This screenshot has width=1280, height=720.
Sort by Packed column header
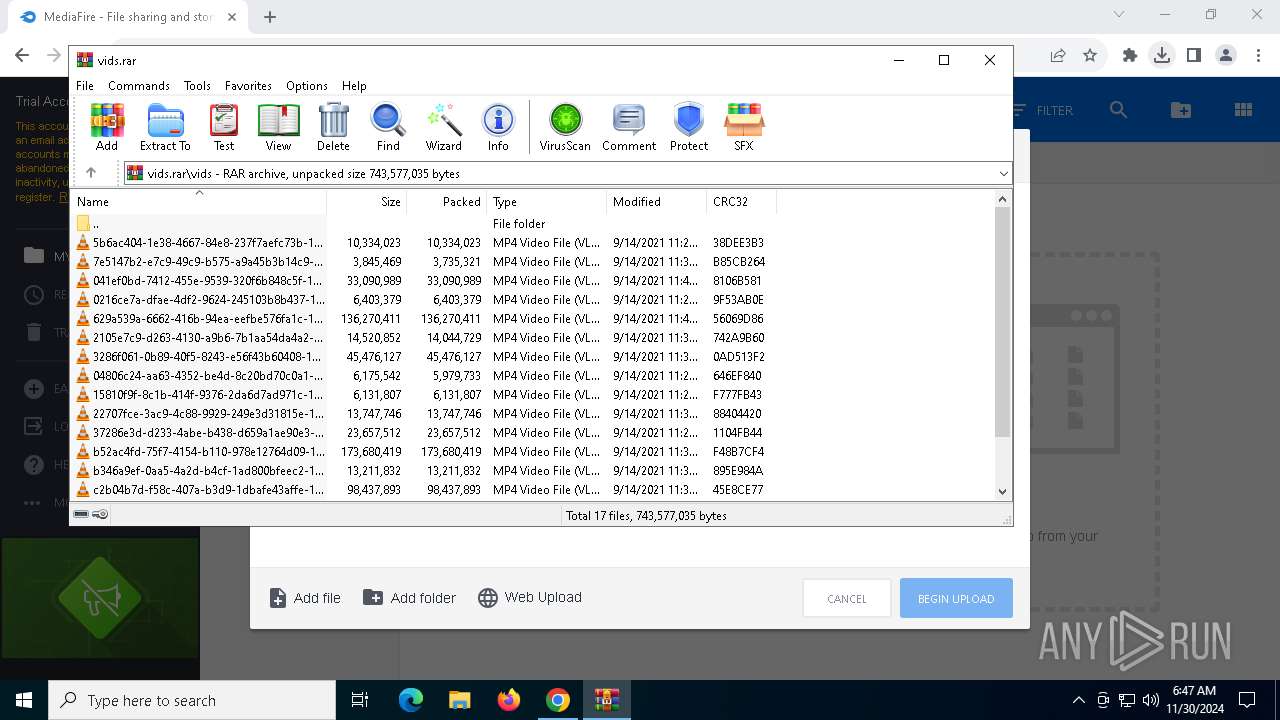(446, 202)
